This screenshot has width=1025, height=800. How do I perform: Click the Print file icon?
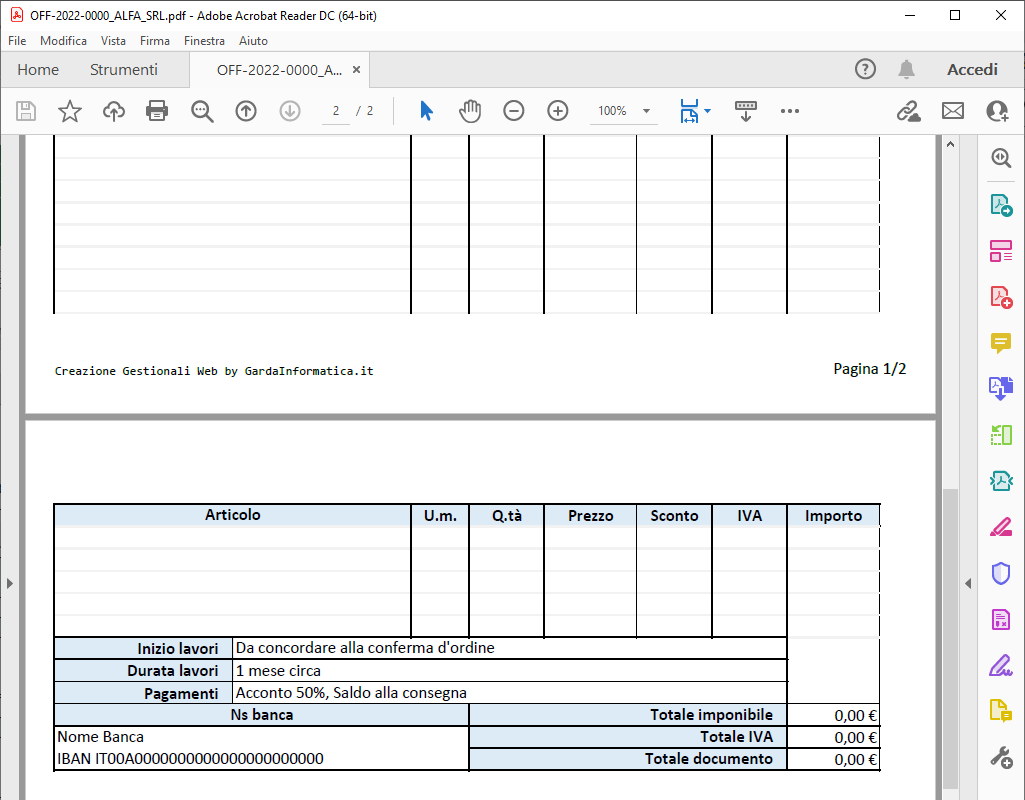tap(157, 111)
